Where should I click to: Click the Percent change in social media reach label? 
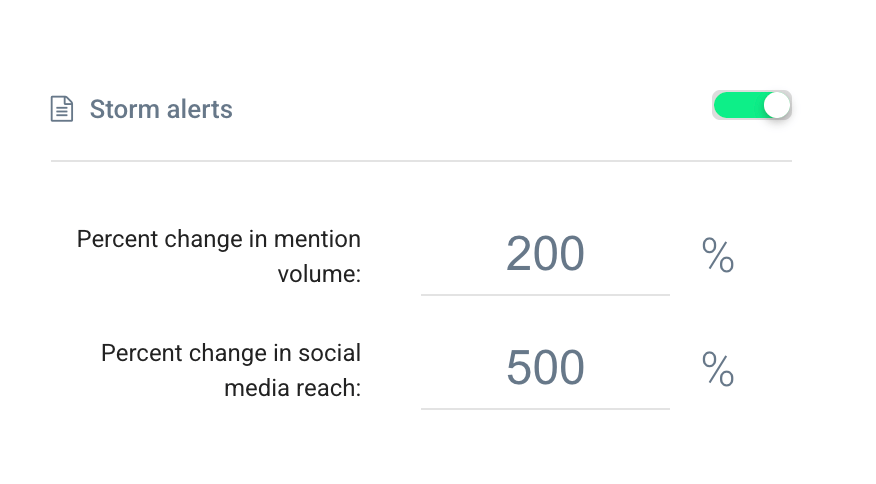coord(231,371)
